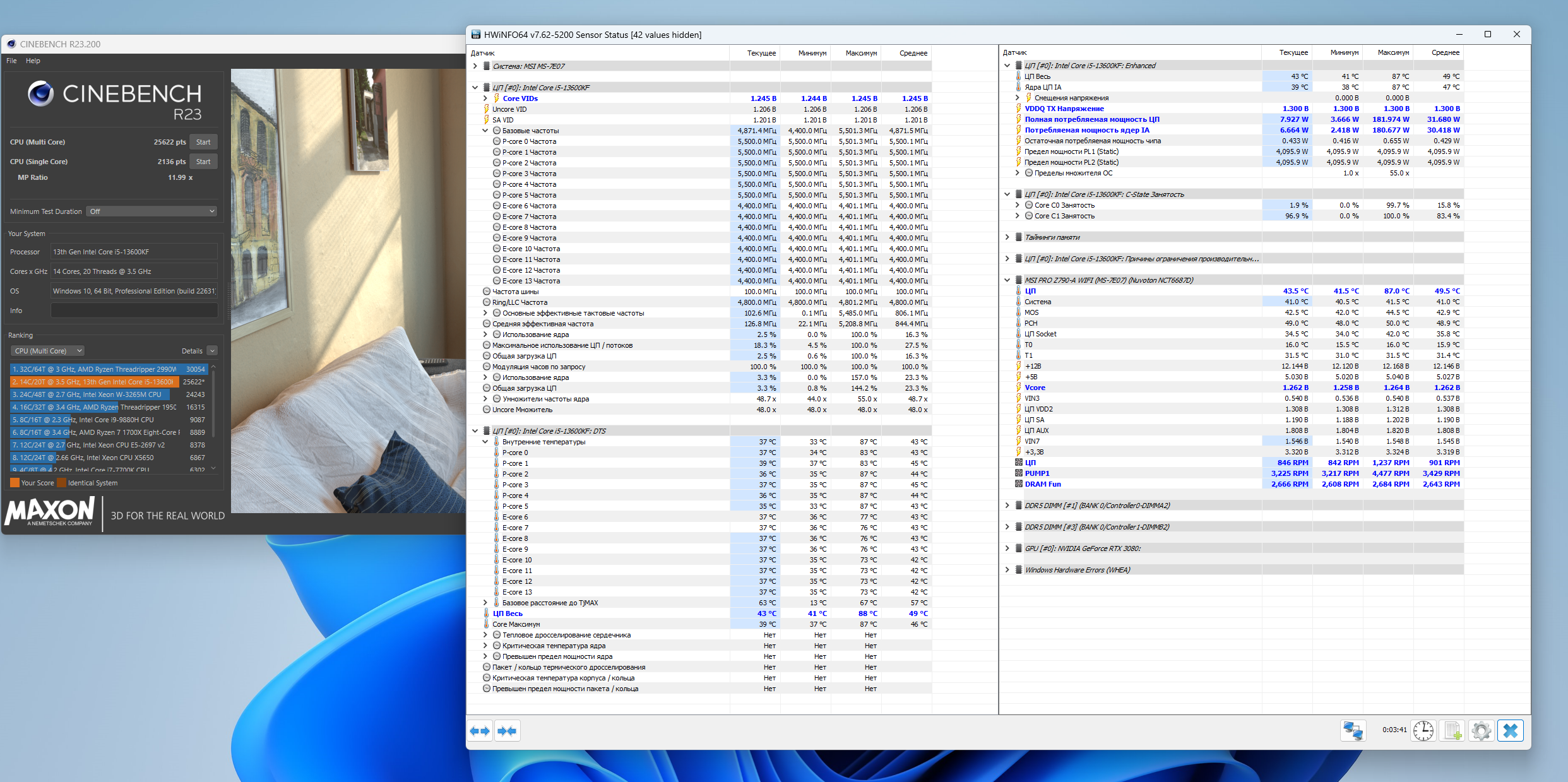Click the blue X close sensors icon

[1510, 731]
